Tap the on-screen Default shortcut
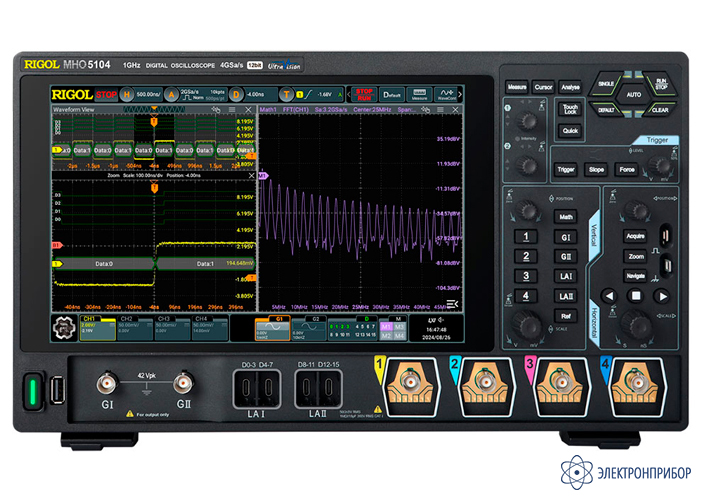Image resolution: width=701 pixels, height=500 pixels. click(392, 94)
